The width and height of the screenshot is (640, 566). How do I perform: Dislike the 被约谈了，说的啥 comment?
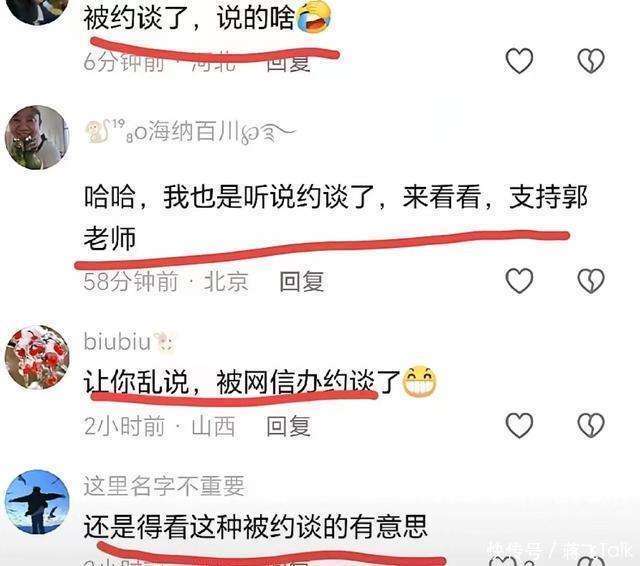(x=591, y=61)
